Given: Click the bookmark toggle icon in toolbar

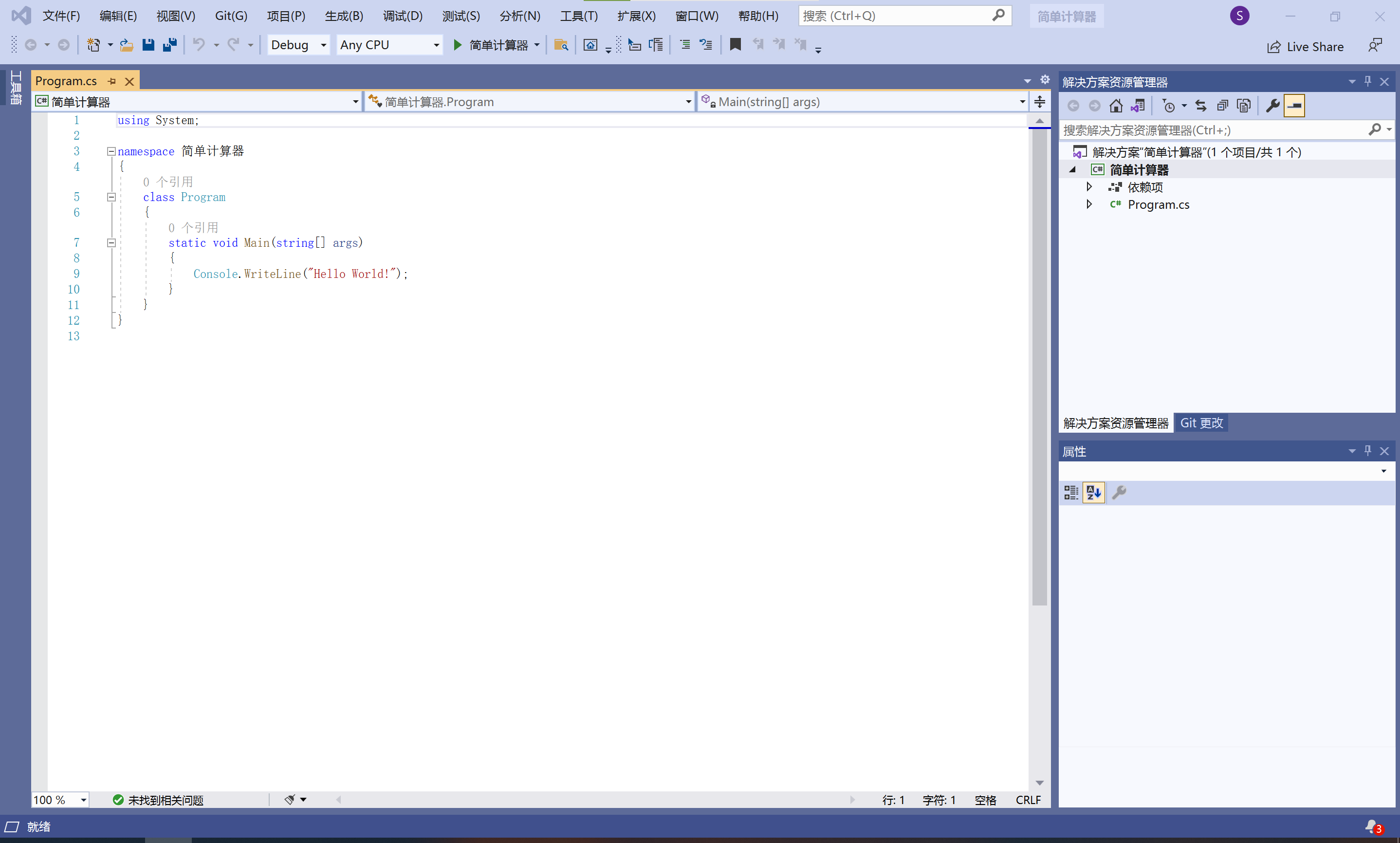Looking at the screenshot, I should click(x=735, y=45).
